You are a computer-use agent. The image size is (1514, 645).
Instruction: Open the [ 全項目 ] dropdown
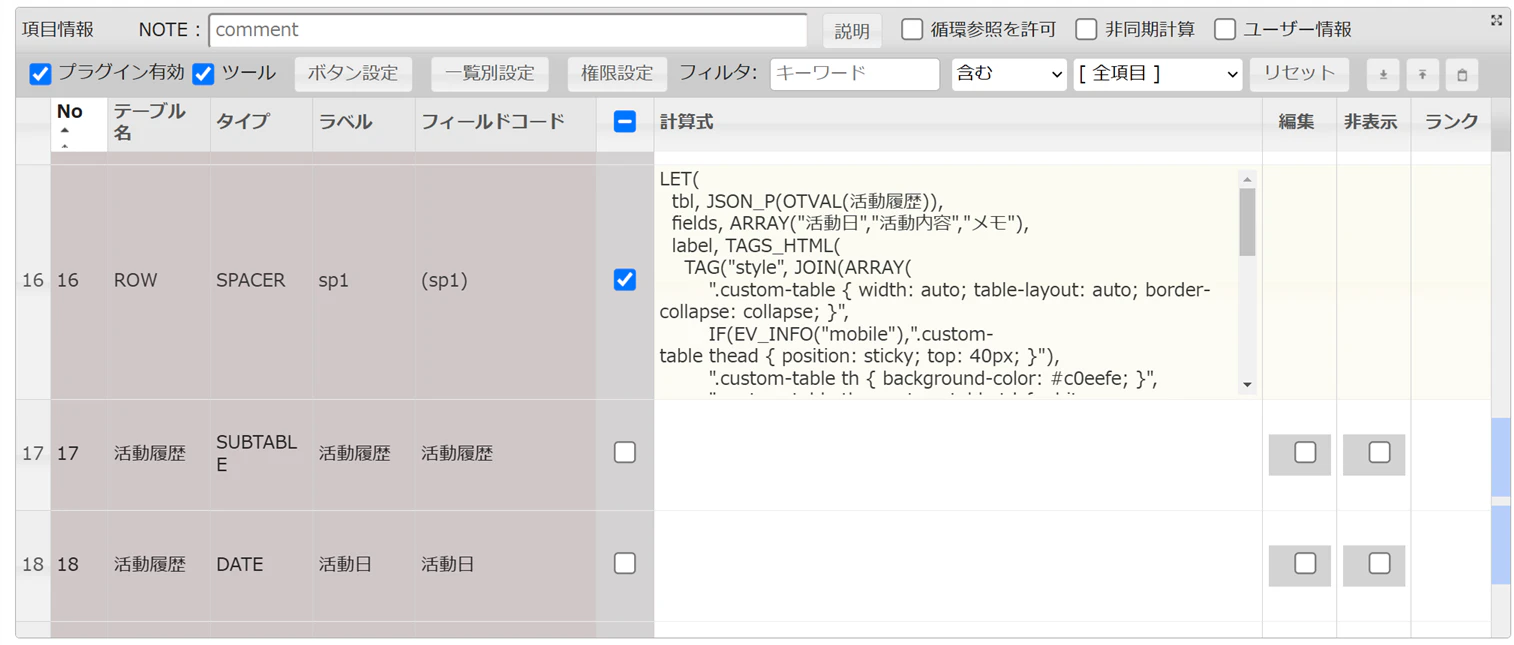[x=1157, y=74]
